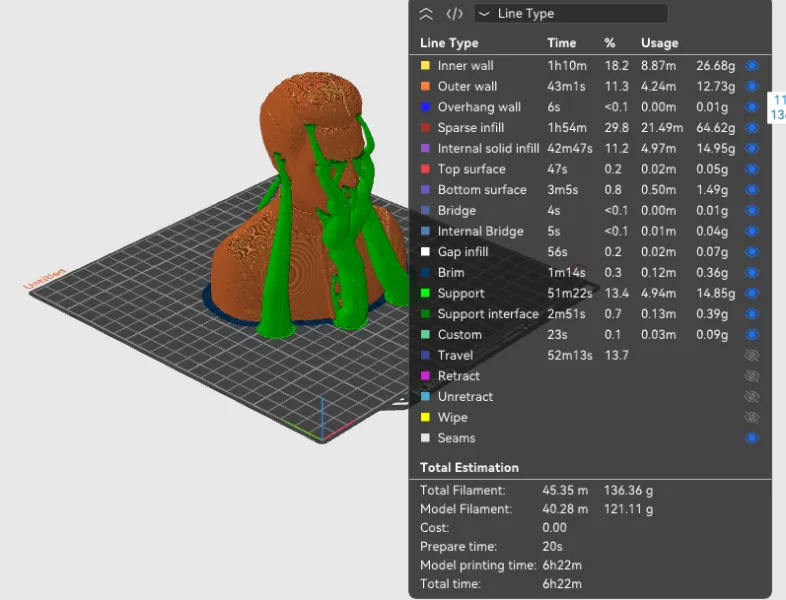The width and height of the screenshot is (786, 600).
Task: Hide the Overhang wall lines
Action: tap(752, 107)
